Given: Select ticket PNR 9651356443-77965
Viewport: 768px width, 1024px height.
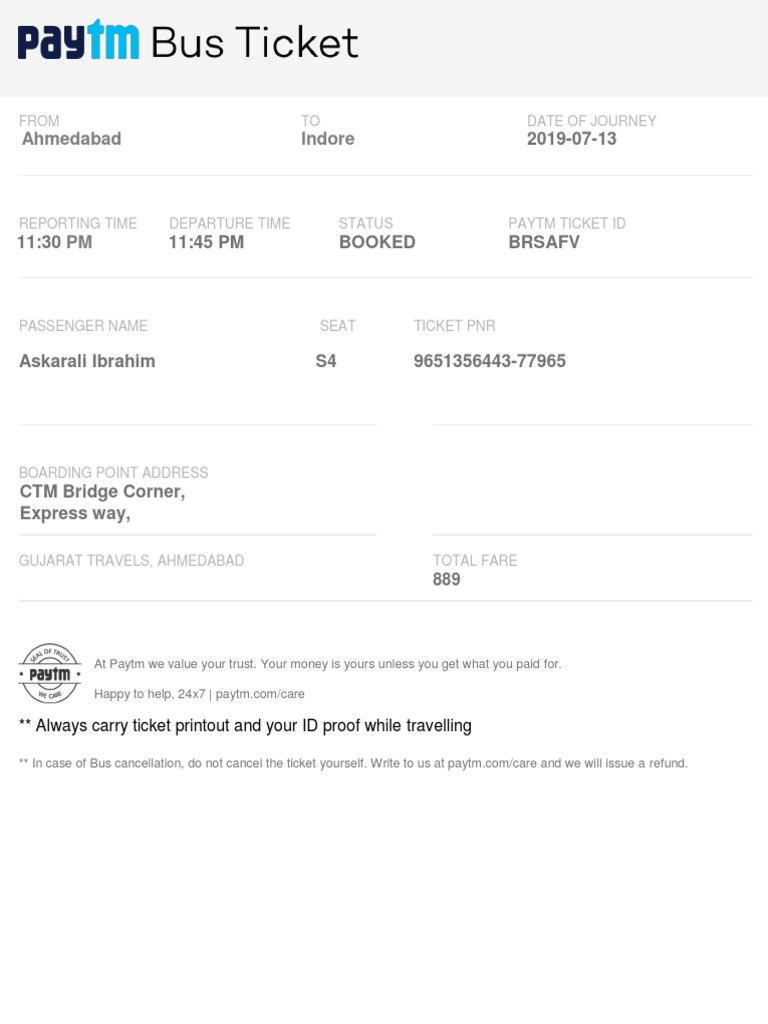Looking at the screenshot, I should click(490, 361).
